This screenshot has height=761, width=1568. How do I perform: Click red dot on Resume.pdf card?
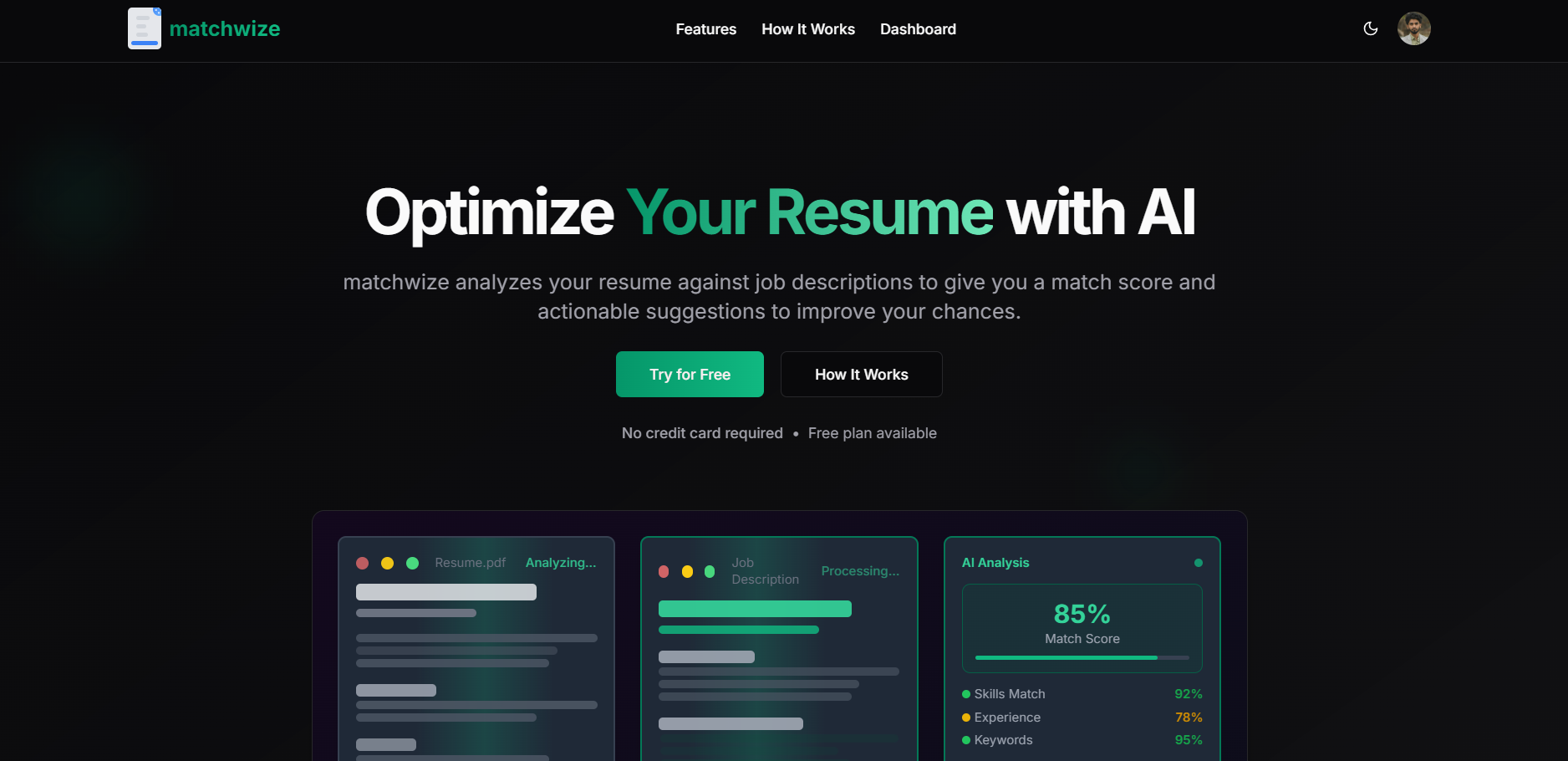[362, 563]
